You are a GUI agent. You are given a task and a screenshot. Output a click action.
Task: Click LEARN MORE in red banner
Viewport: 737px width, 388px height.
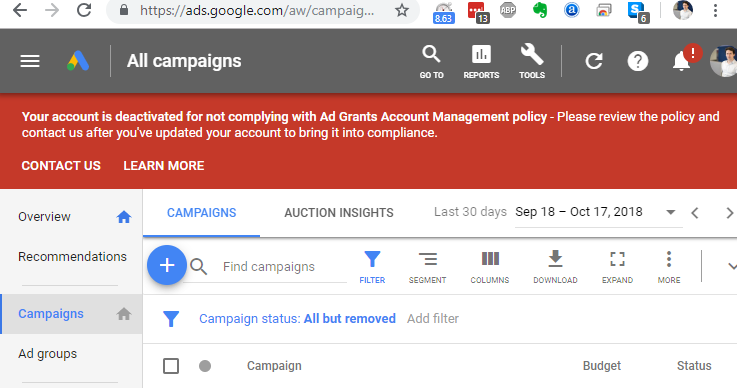(164, 166)
